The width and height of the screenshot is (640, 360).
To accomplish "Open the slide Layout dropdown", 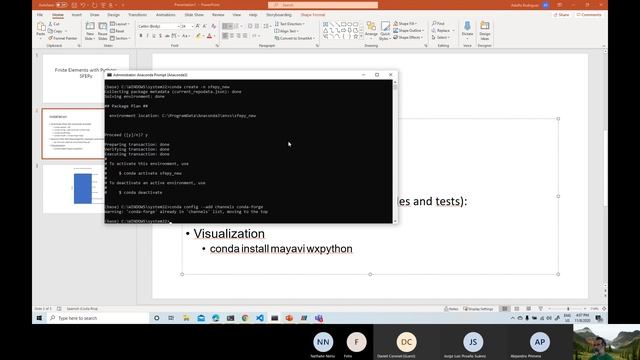I will 120,24.
